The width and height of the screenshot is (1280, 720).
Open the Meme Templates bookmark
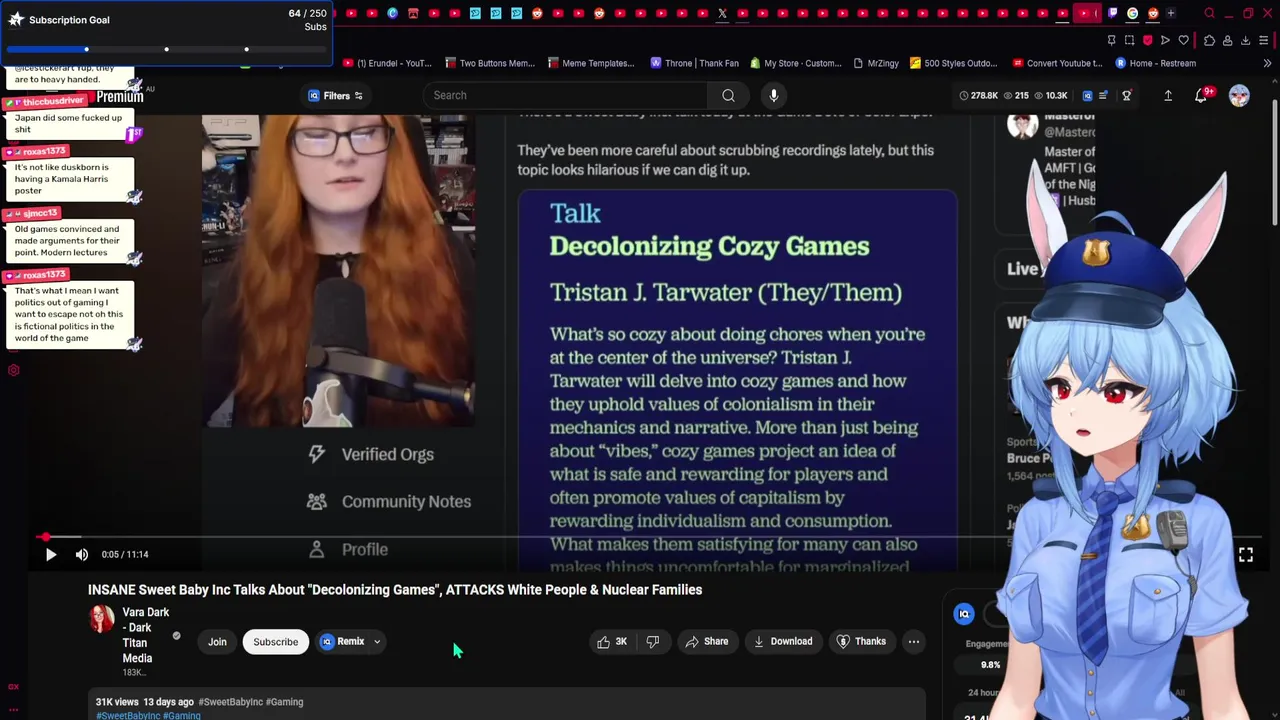click(591, 63)
